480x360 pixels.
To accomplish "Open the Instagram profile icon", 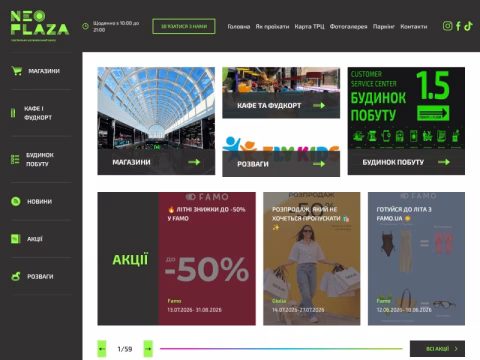I will coord(447,26).
